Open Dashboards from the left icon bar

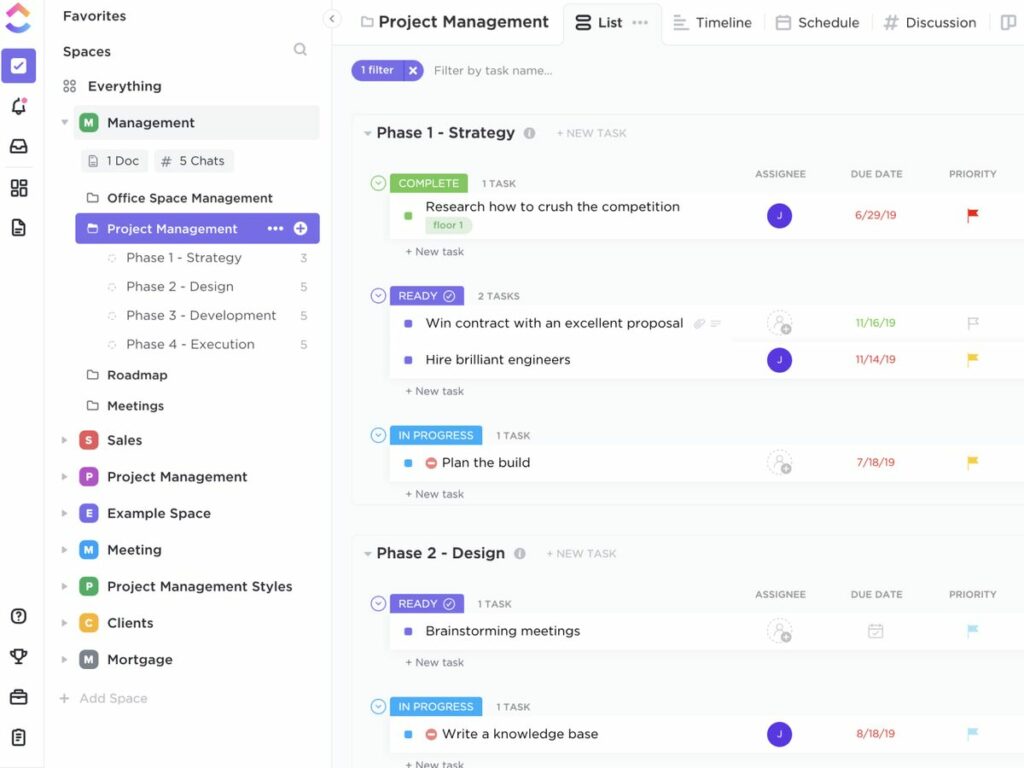[20, 186]
